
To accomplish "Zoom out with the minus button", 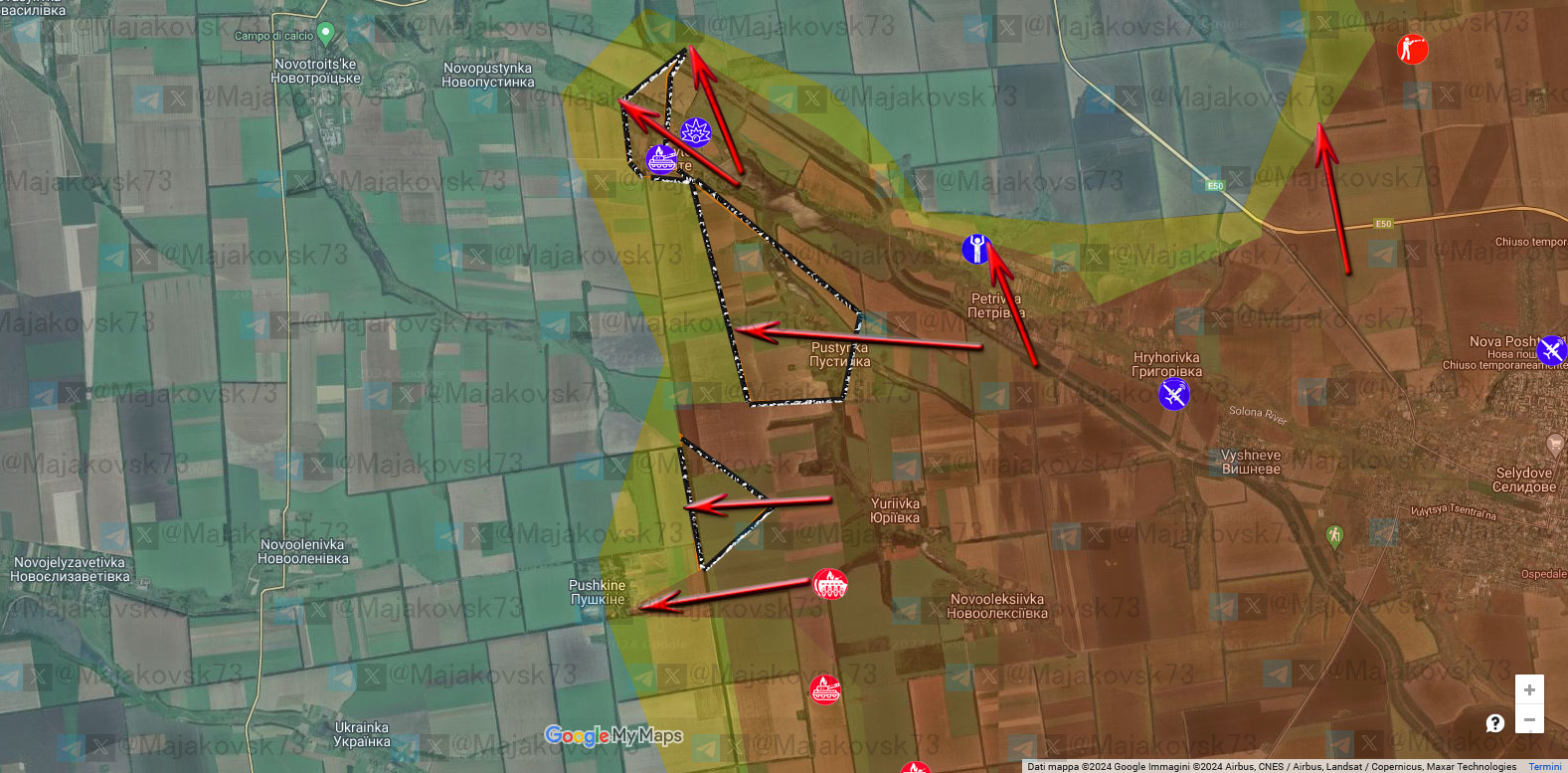I will point(1529,718).
